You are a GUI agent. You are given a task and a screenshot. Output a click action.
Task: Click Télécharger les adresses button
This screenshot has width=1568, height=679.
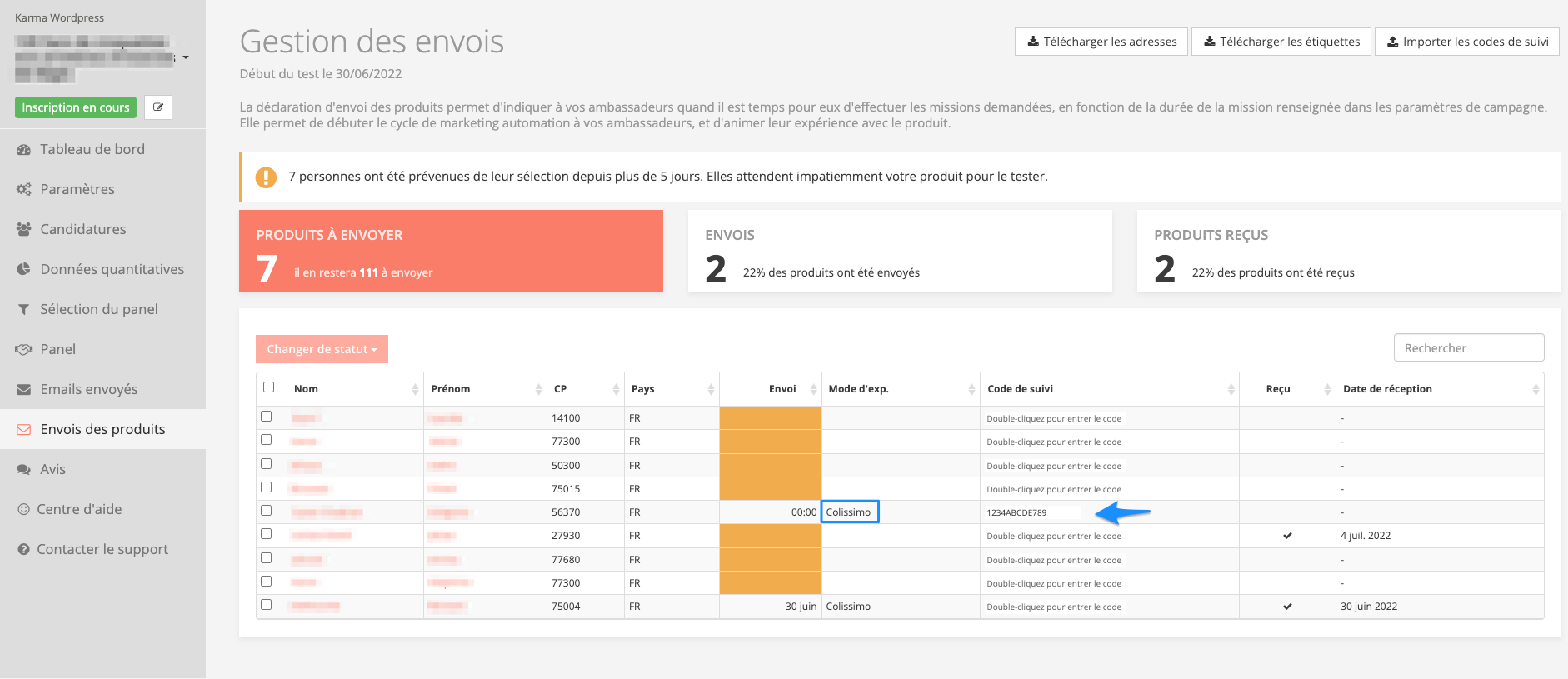click(1101, 42)
